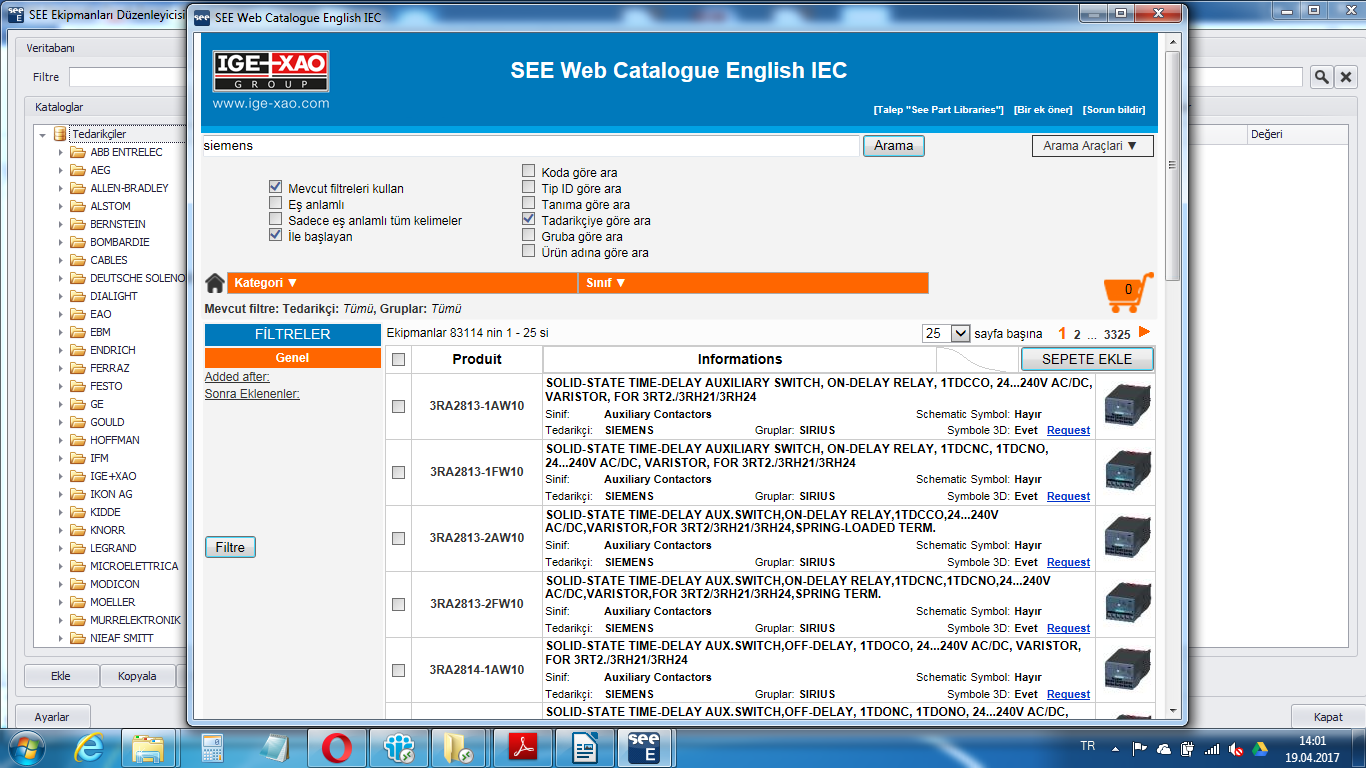The image size is (1366, 768).
Task: Go to results page 2
Action: point(1077,334)
